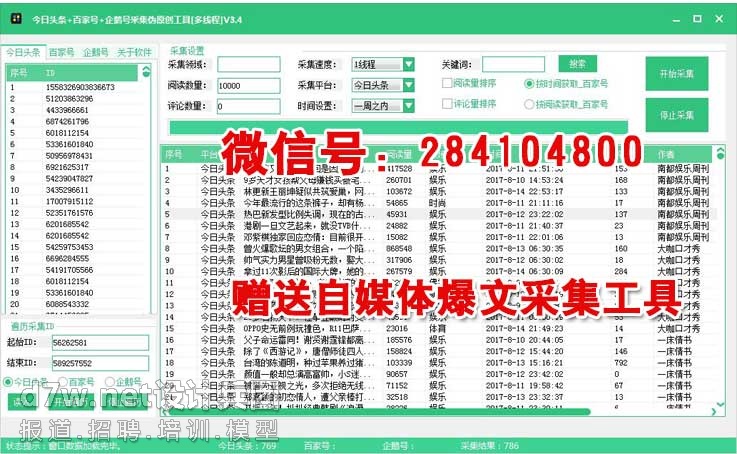Focus the 阅读数量 field showing 10000
The height and width of the screenshot is (454, 737).
249,86
